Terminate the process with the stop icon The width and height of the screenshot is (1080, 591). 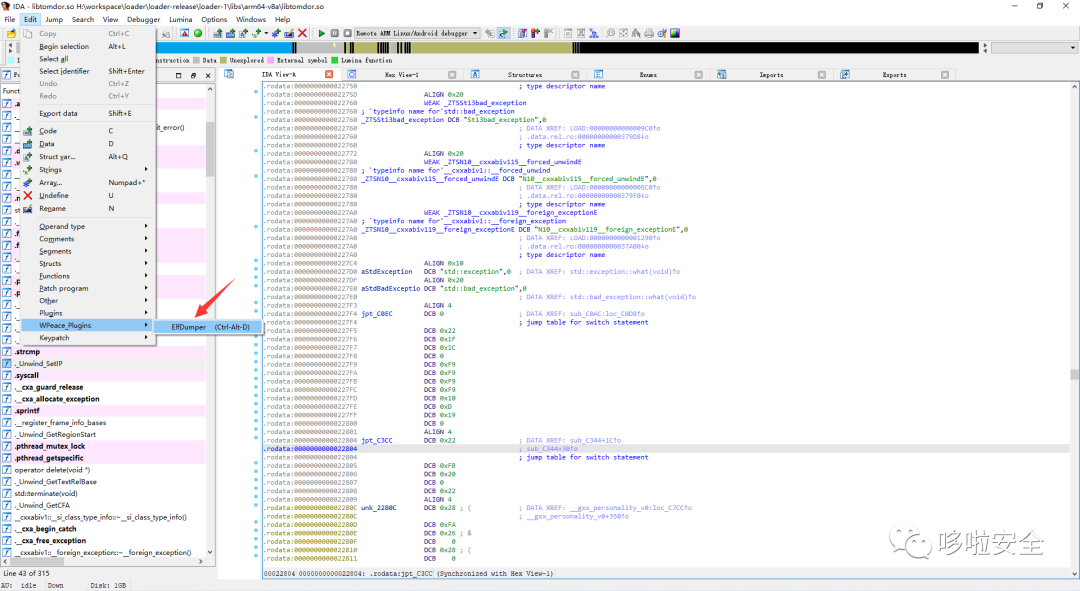click(348, 33)
